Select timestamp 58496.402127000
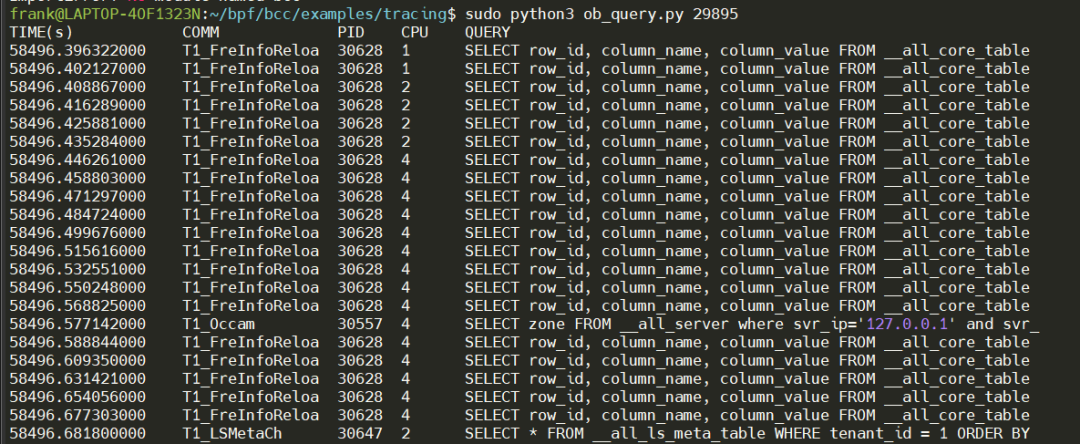 (78, 69)
